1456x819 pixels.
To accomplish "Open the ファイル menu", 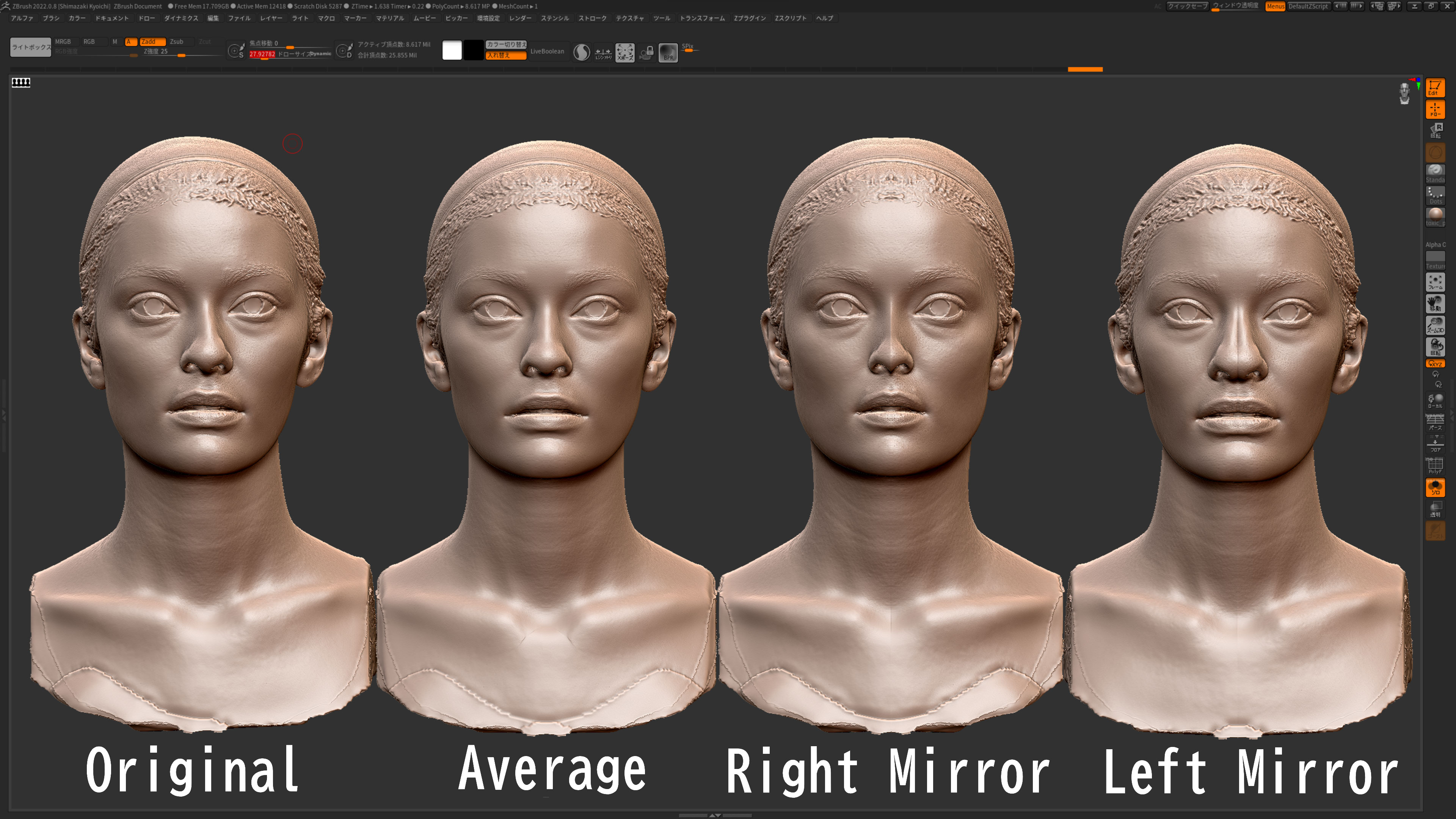I will point(239,18).
